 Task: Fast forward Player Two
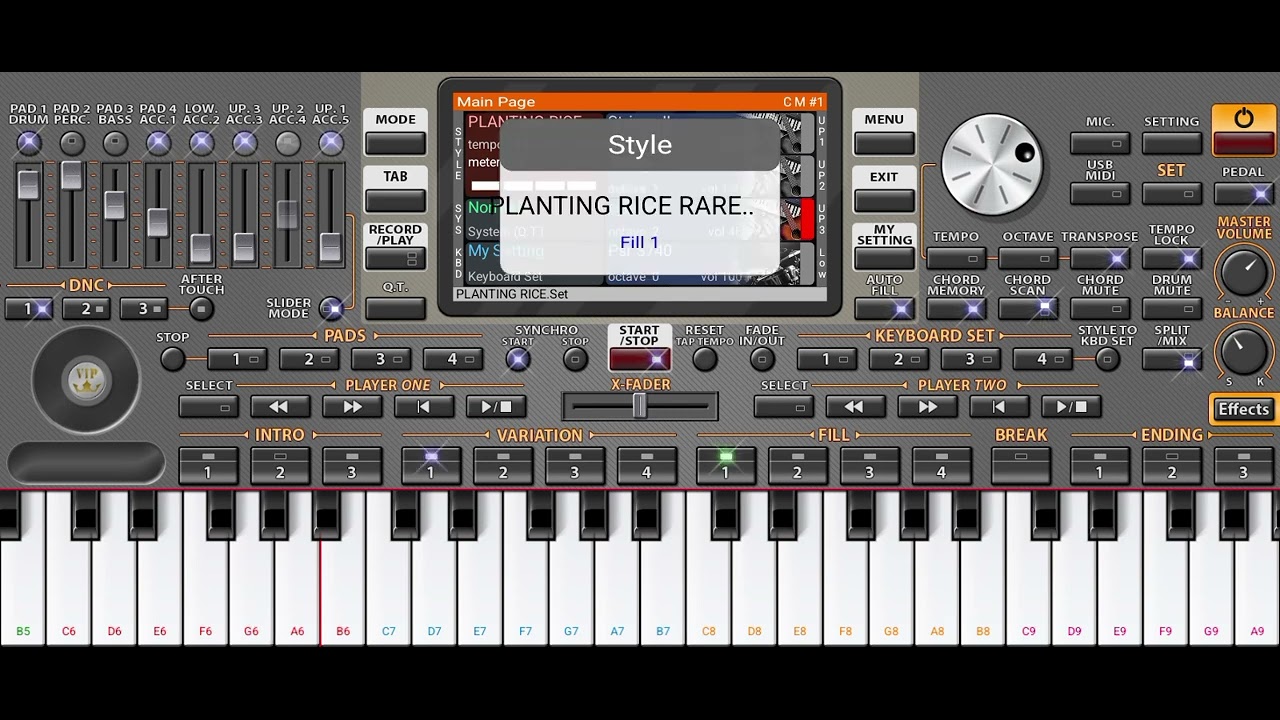927,407
